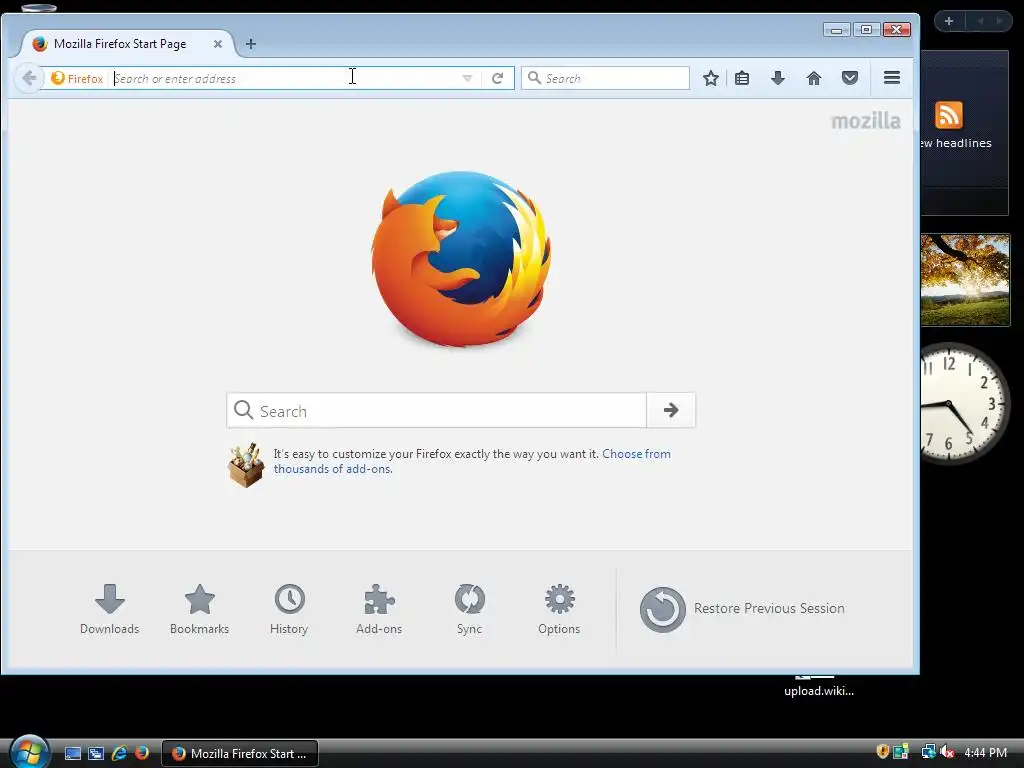
Task: Open Add-ons puzzle piece shortcut
Action: (379, 609)
